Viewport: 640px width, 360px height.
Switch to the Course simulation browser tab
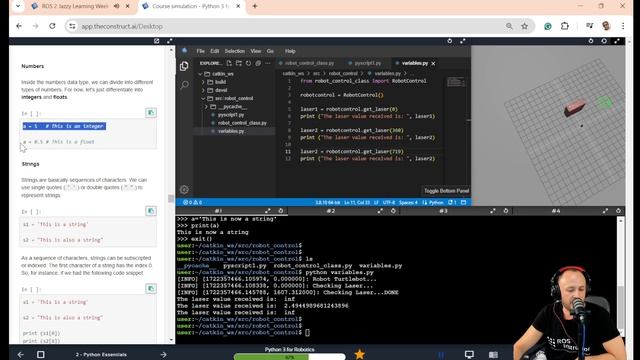(x=191, y=6)
